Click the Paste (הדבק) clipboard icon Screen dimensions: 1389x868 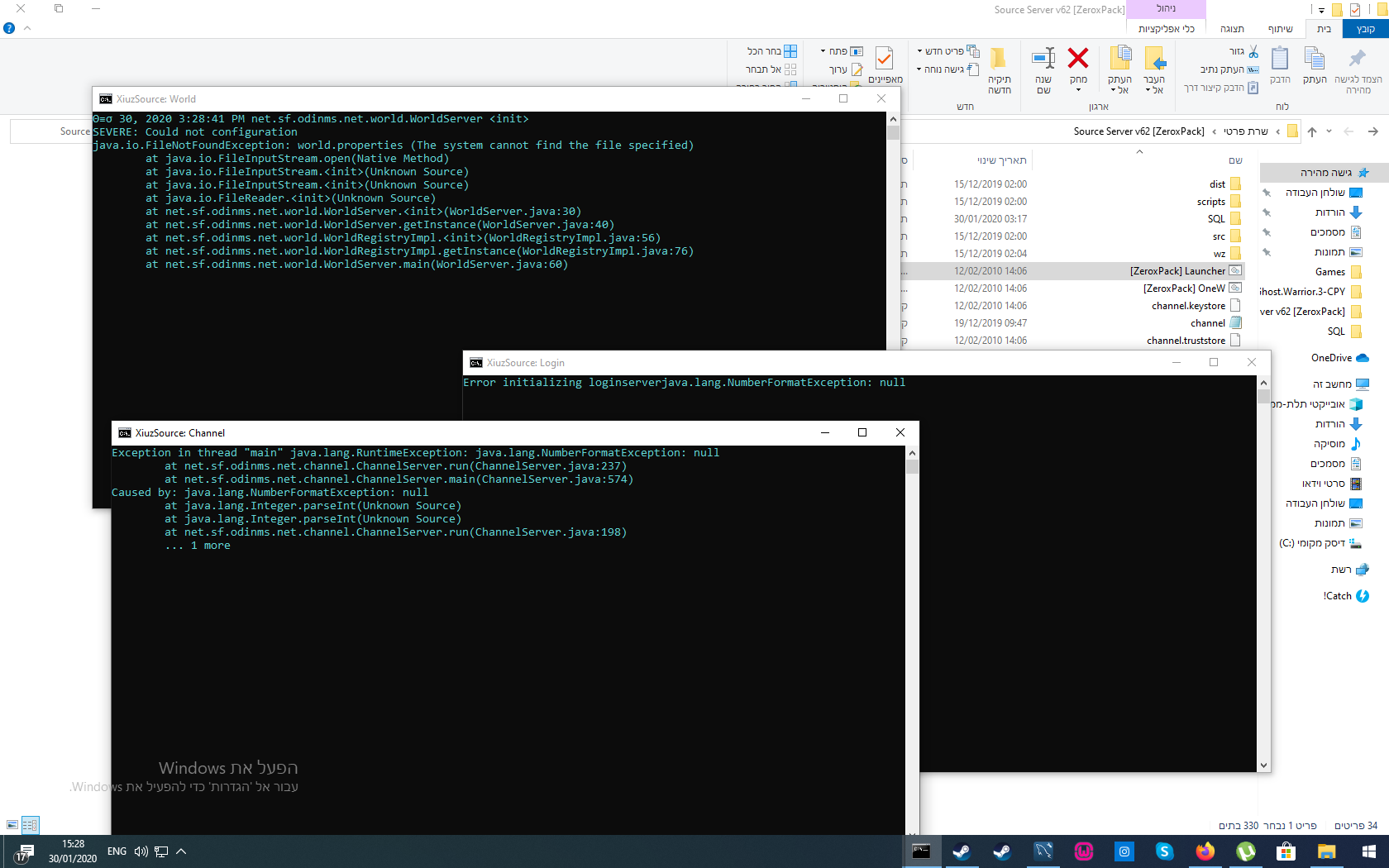point(1280,58)
